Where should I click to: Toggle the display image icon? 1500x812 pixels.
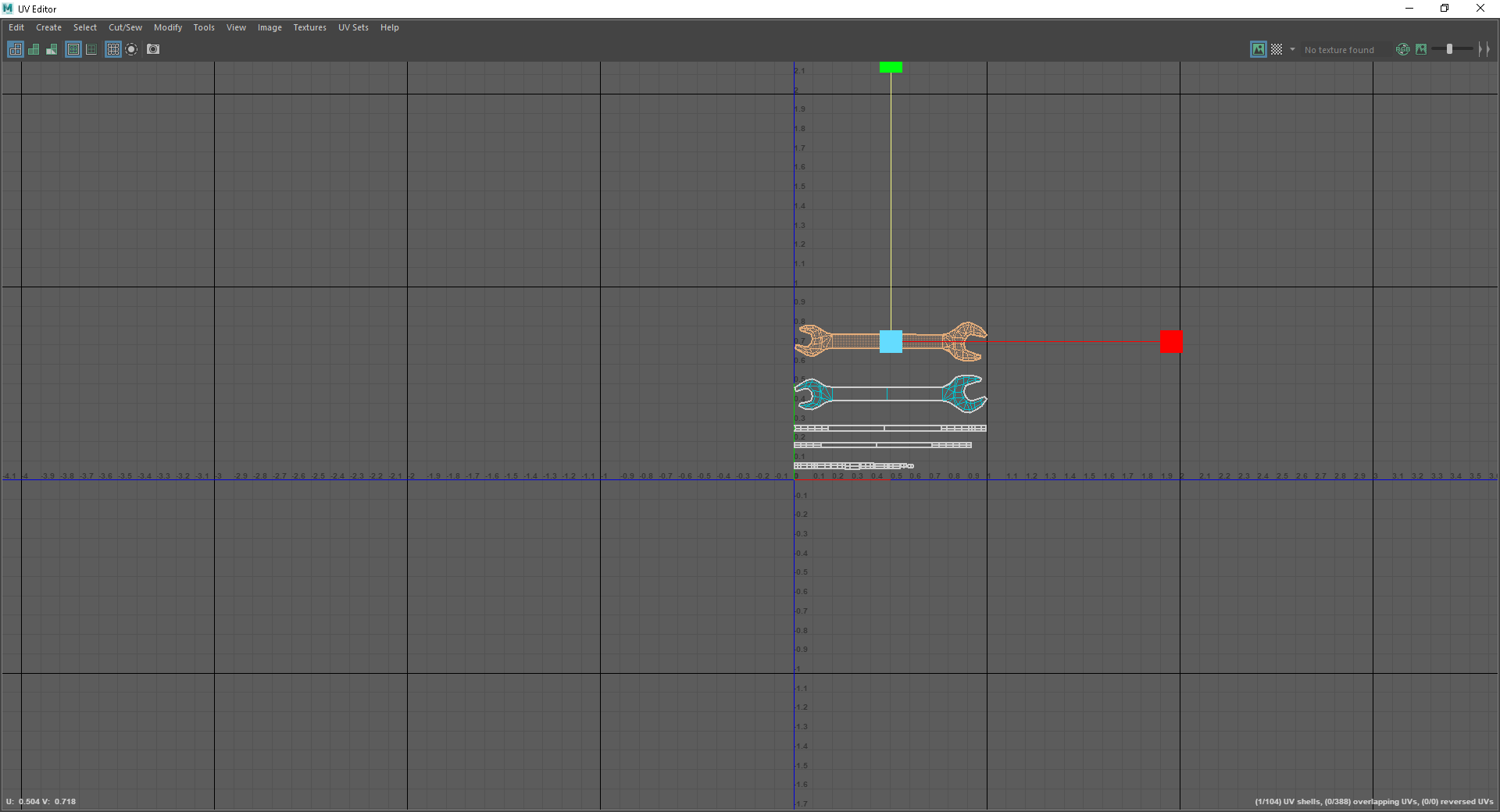tap(1259, 49)
